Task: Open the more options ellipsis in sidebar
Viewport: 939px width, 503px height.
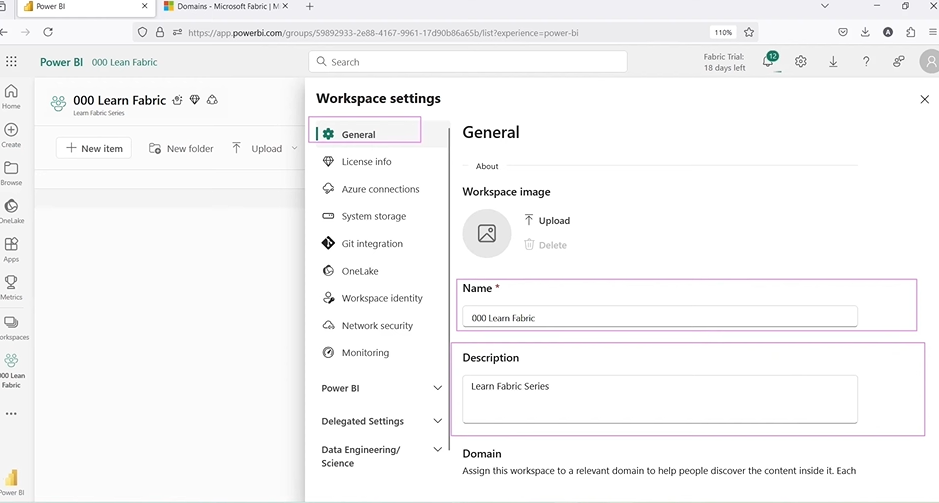Action: click(11, 413)
